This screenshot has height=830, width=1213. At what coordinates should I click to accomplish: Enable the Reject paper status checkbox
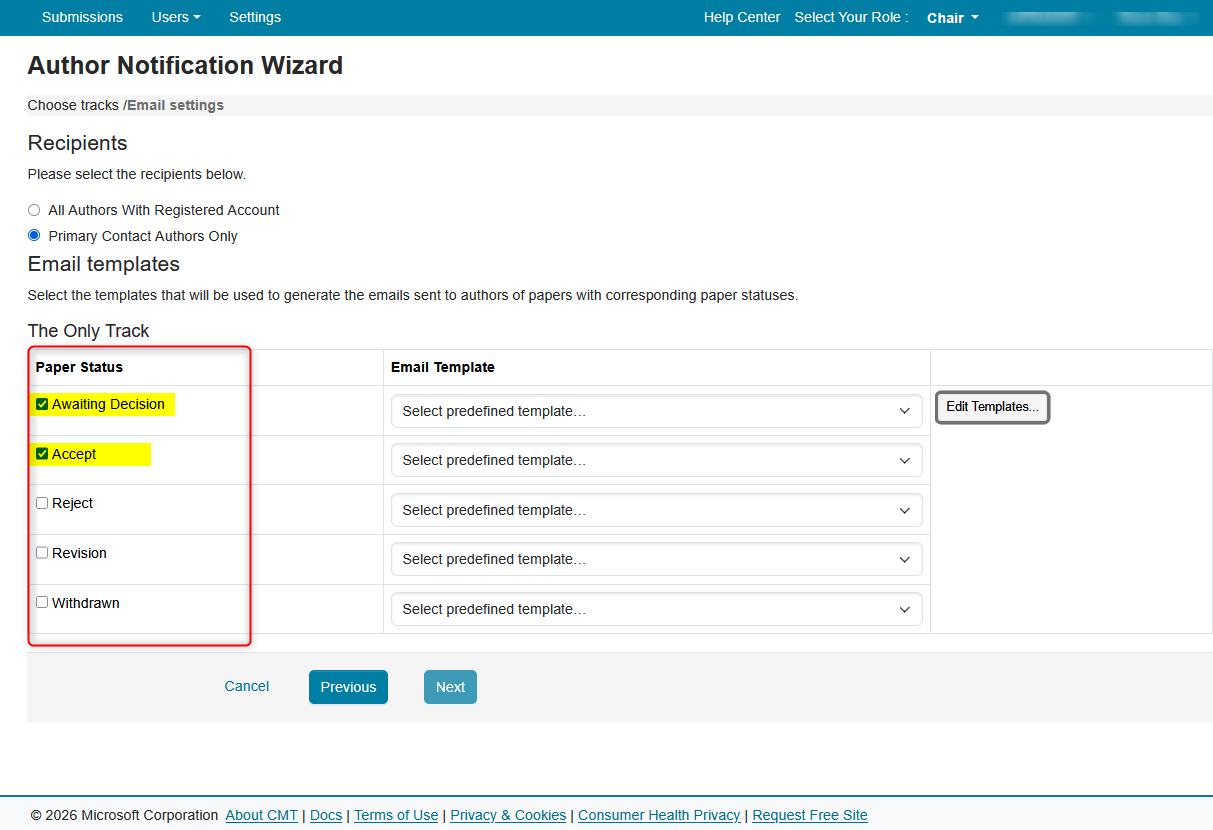point(42,502)
